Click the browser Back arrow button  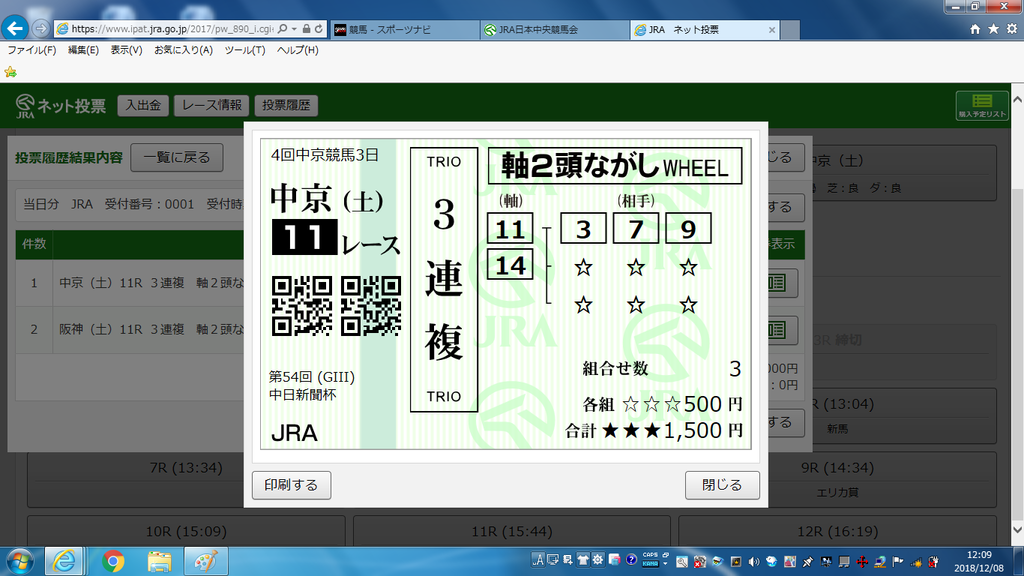[x=15, y=28]
